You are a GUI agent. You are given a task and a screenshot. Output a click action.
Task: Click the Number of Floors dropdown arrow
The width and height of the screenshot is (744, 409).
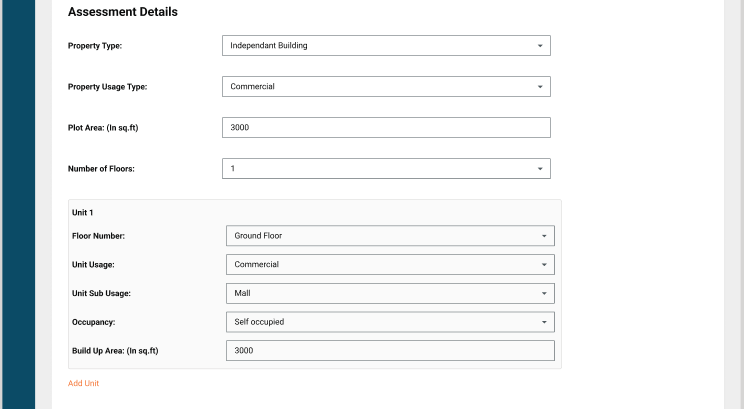click(539, 169)
